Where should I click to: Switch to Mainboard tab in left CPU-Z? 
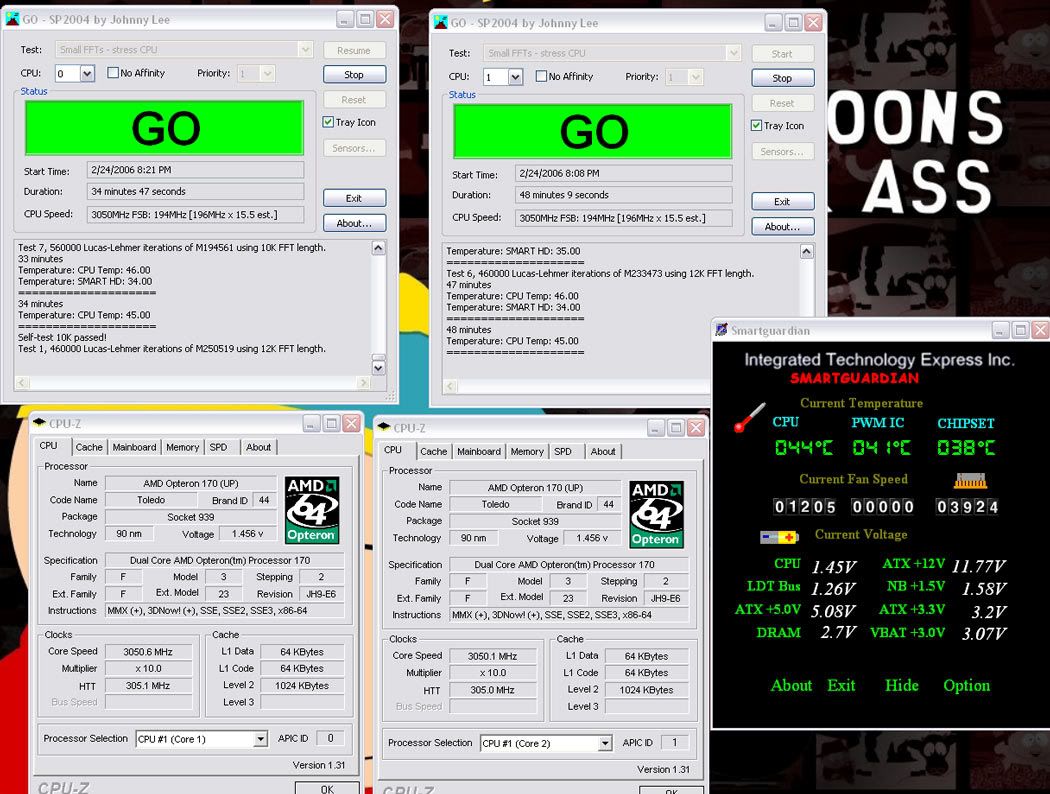(134, 447)
